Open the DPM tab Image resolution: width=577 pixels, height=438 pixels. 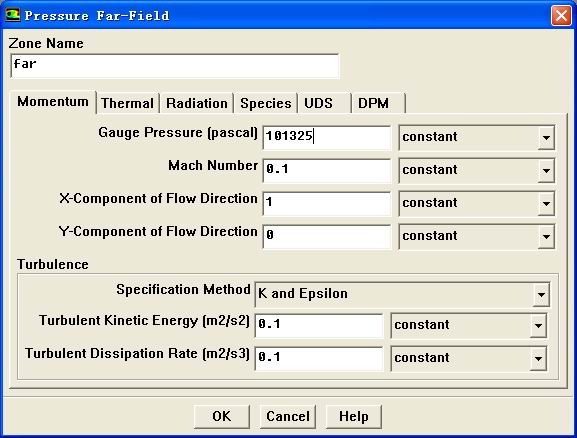coord(378,103)
